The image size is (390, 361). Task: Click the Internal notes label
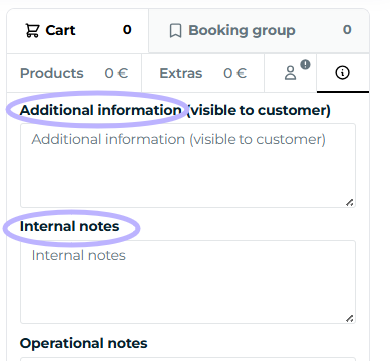click(69, 226)
